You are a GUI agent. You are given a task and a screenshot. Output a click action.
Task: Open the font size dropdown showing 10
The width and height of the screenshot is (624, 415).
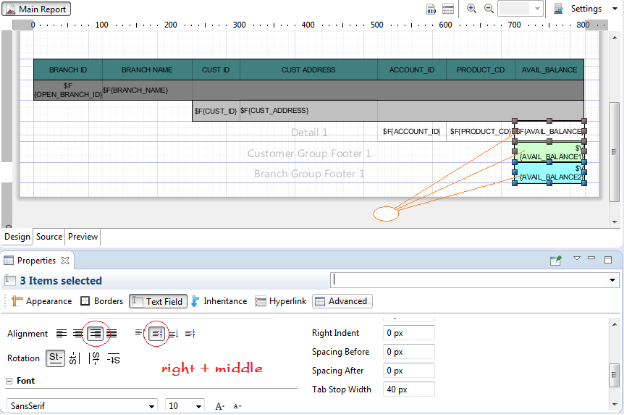200,406
